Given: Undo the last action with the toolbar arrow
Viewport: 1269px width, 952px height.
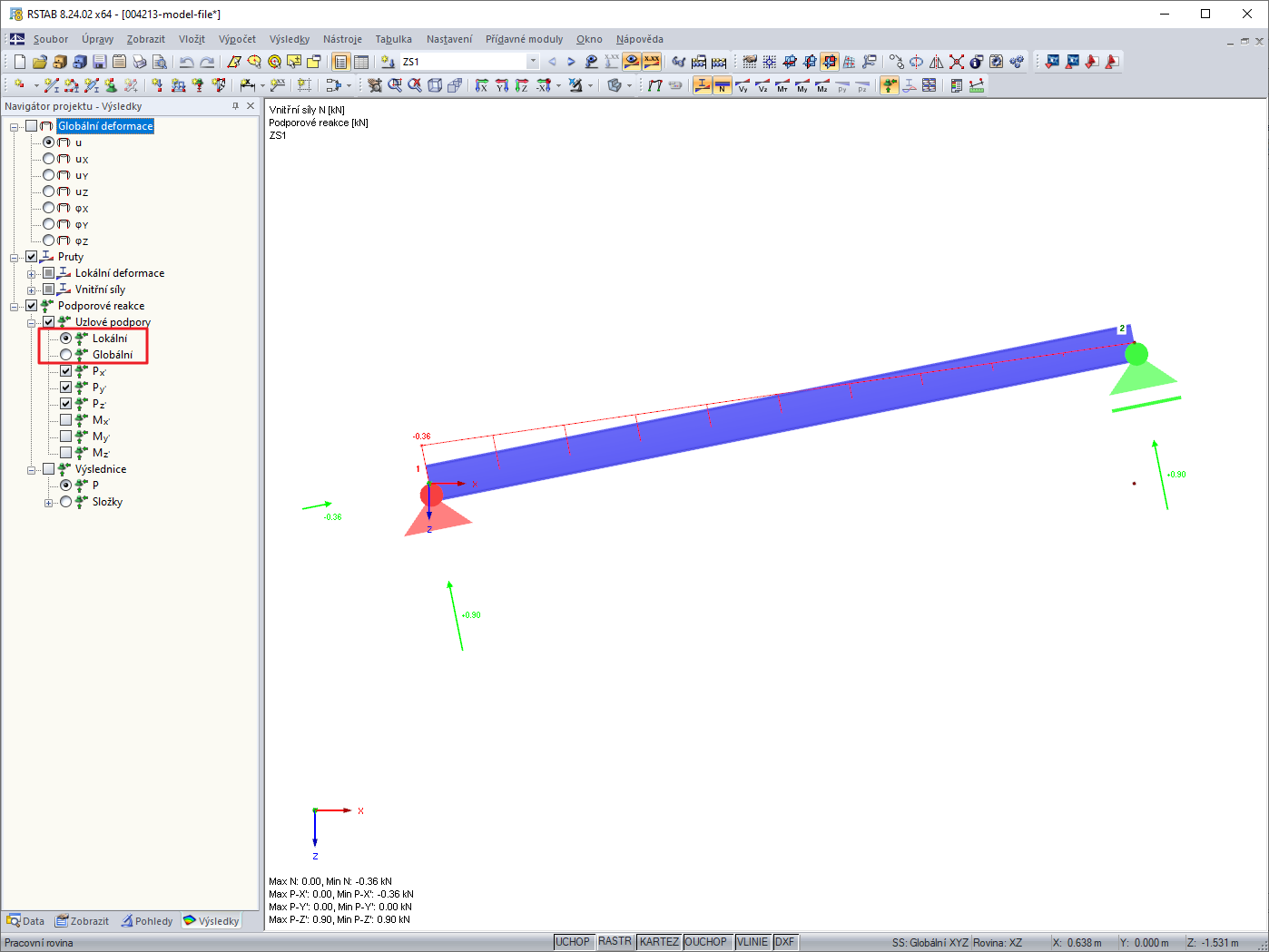Looking at the screenshot, I should (x=186, y=62).
